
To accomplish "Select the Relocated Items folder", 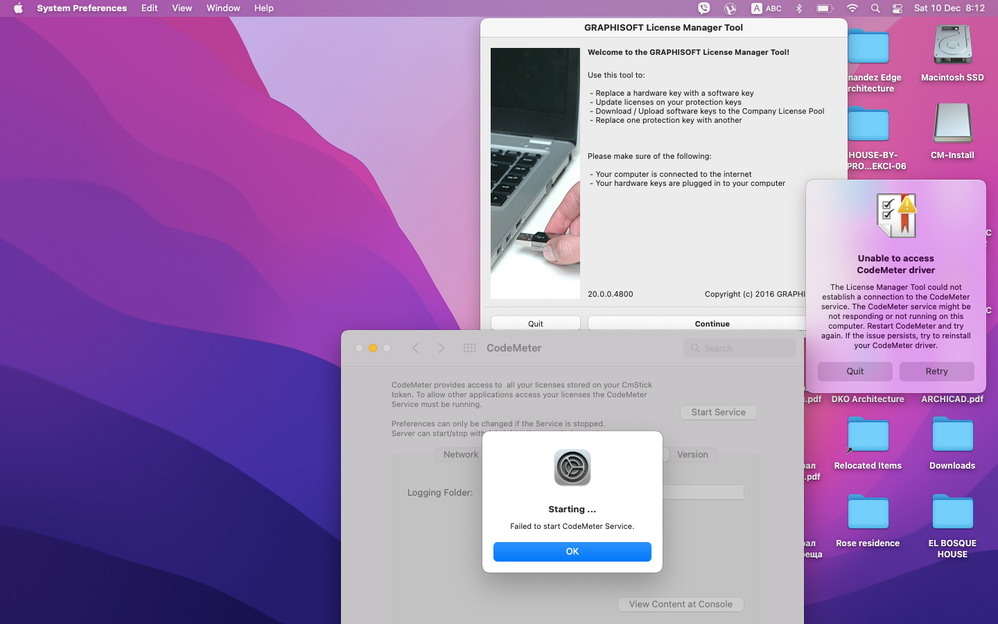I will 868,435.
